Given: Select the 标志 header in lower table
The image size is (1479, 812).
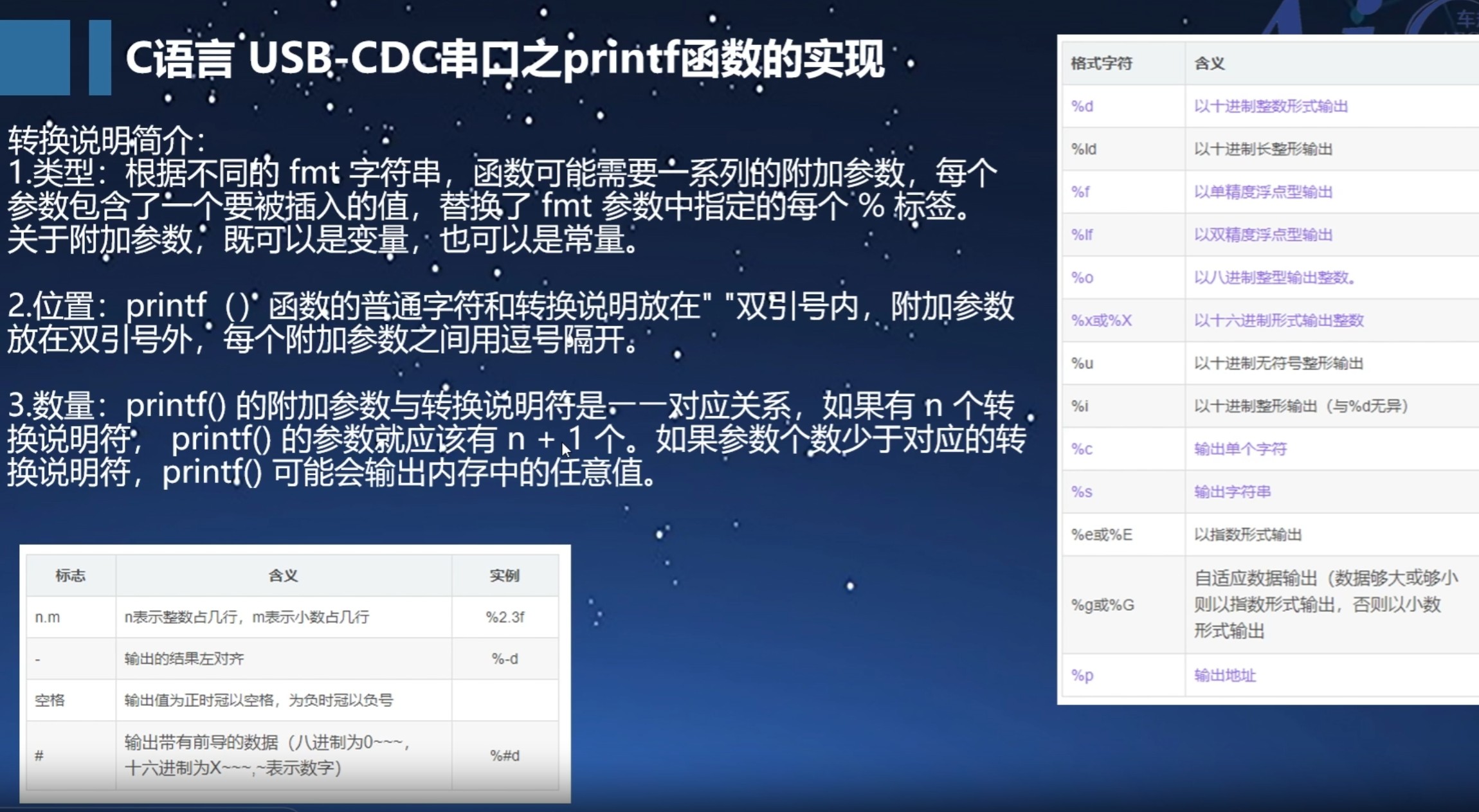Looking at the screenshot, I should pyautogui.click(x=71, y=575).
